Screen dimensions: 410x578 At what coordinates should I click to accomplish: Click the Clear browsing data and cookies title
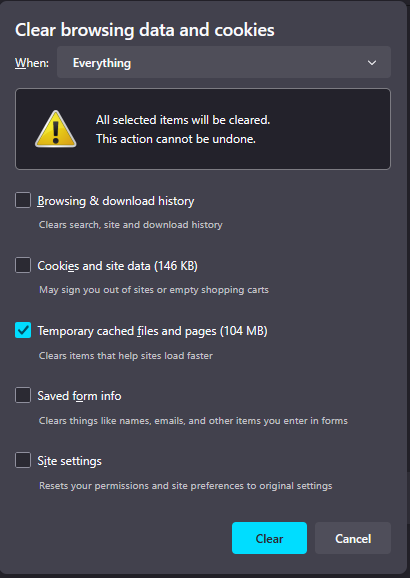145,30
